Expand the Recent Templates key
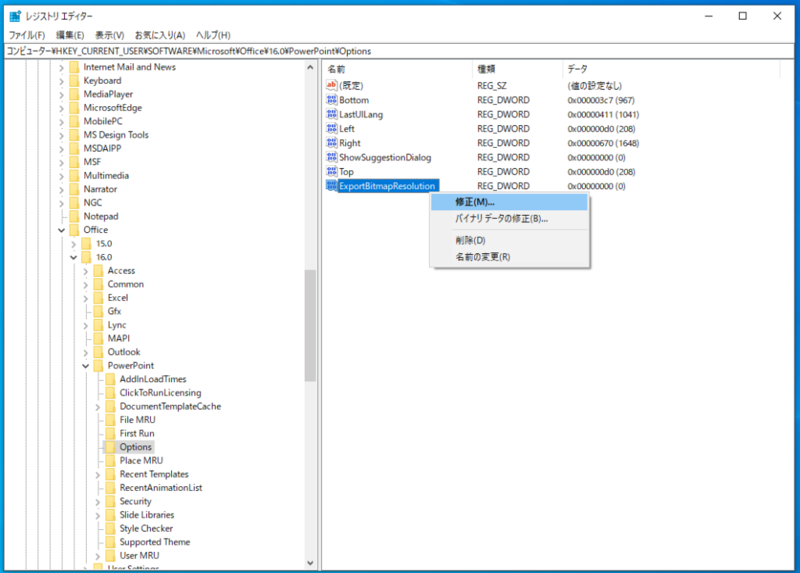Image resolution: width=800 pixels, height=573 pixels. click(97, 475)
